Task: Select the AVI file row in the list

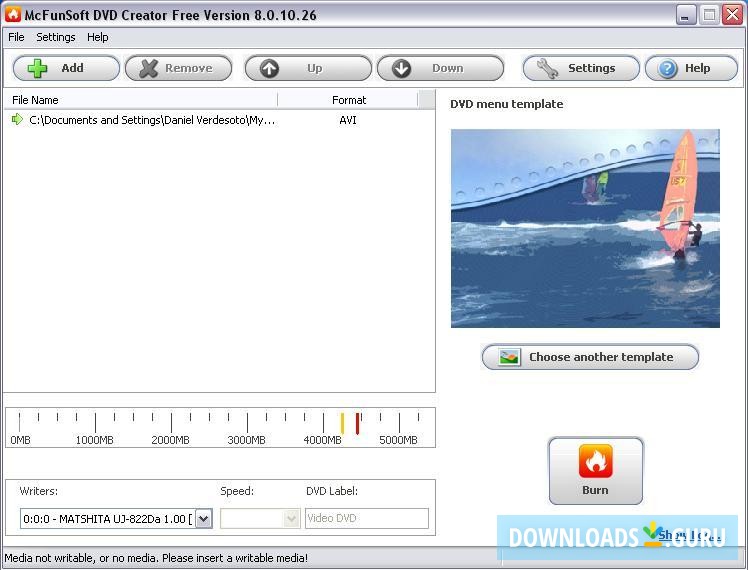Action: (x=219, y=120)
